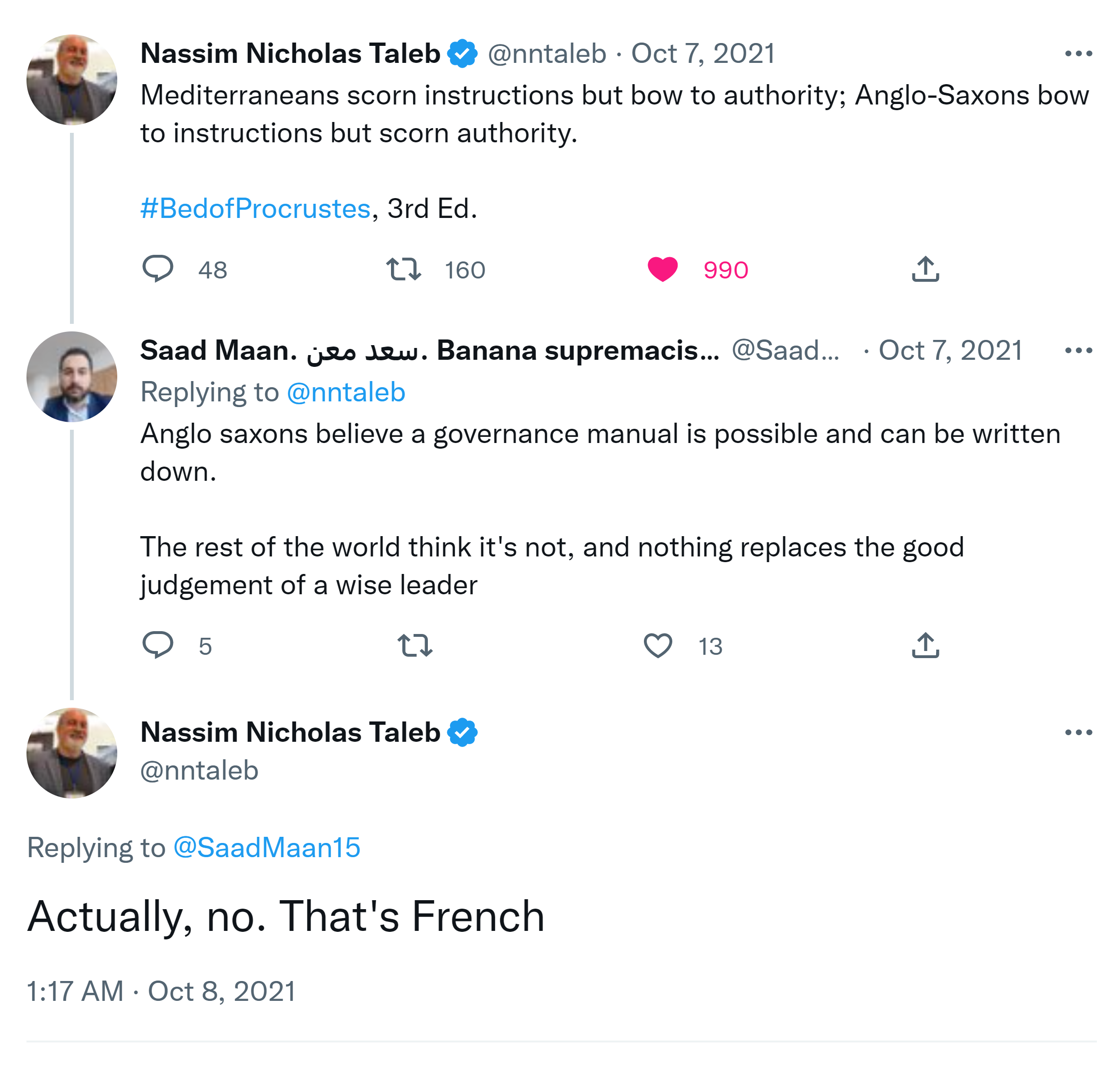Click verified badge beside Taleb's top name

tap(462, 53)
